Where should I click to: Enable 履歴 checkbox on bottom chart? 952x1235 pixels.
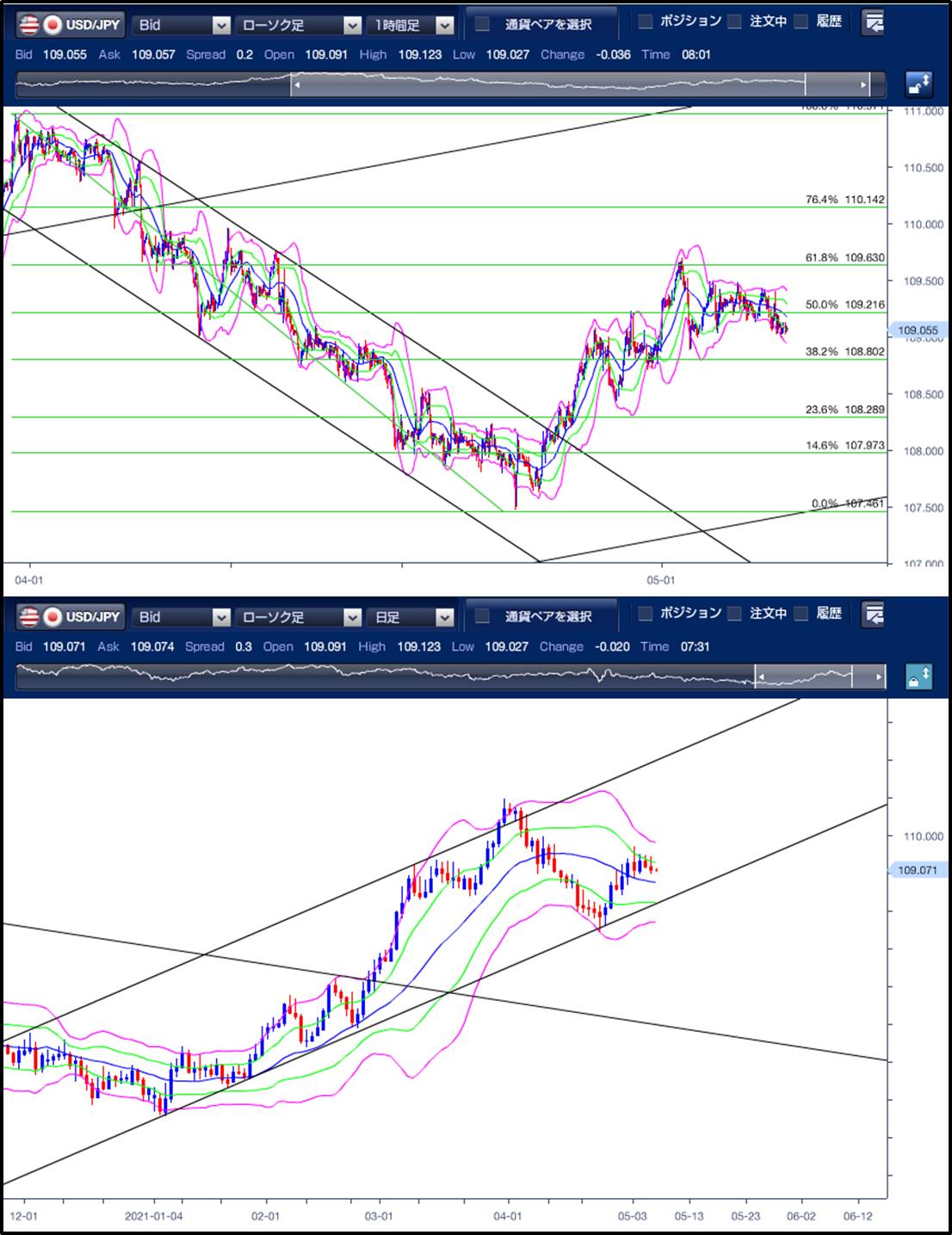(801, 614)
